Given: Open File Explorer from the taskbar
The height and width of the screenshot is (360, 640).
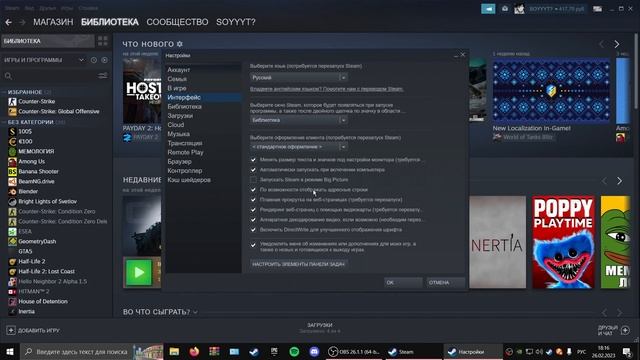Looking at the screenshot, I should 174,351.
